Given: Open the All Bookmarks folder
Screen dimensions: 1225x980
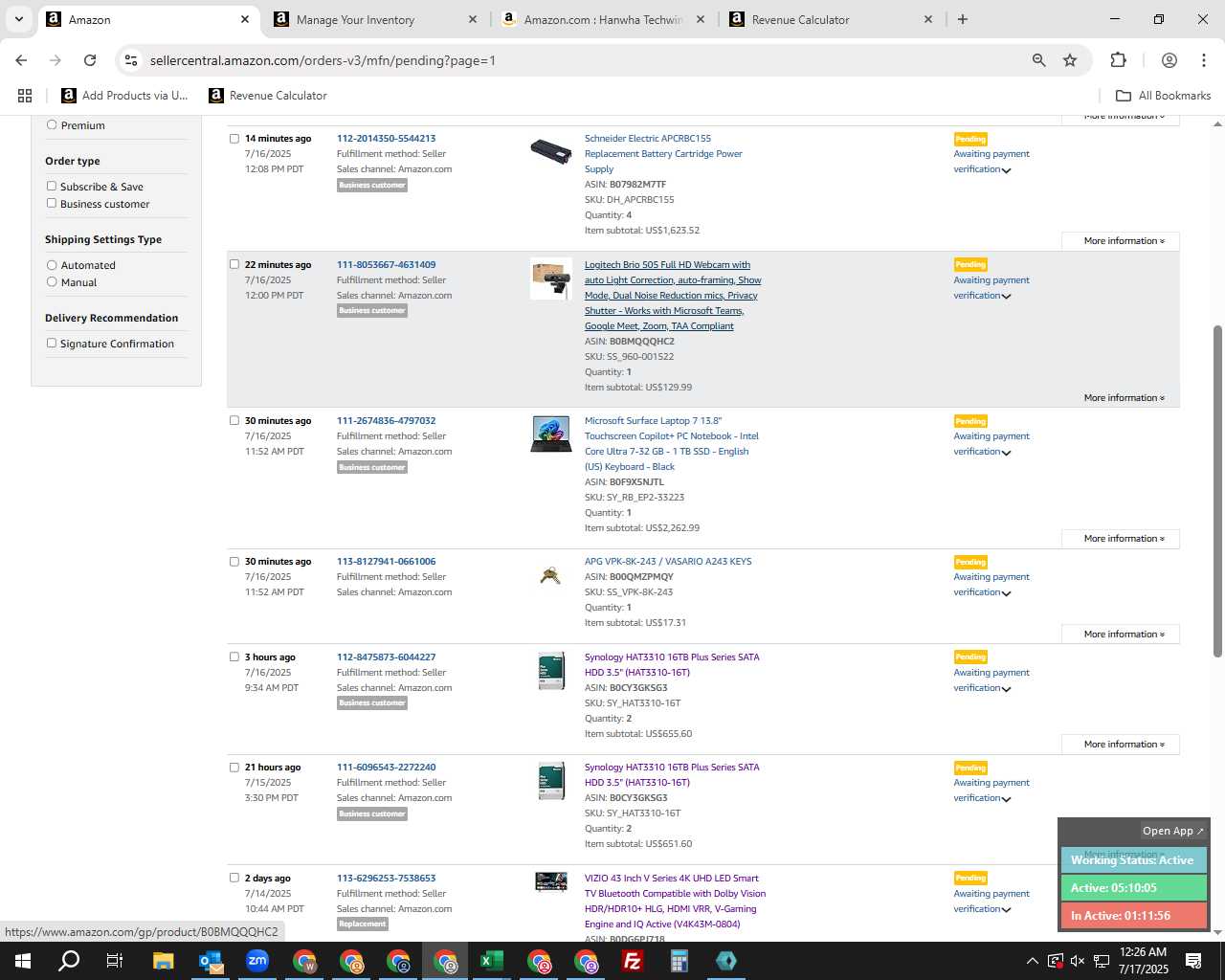Looking at the screenshot, I should click(1164, 96).
